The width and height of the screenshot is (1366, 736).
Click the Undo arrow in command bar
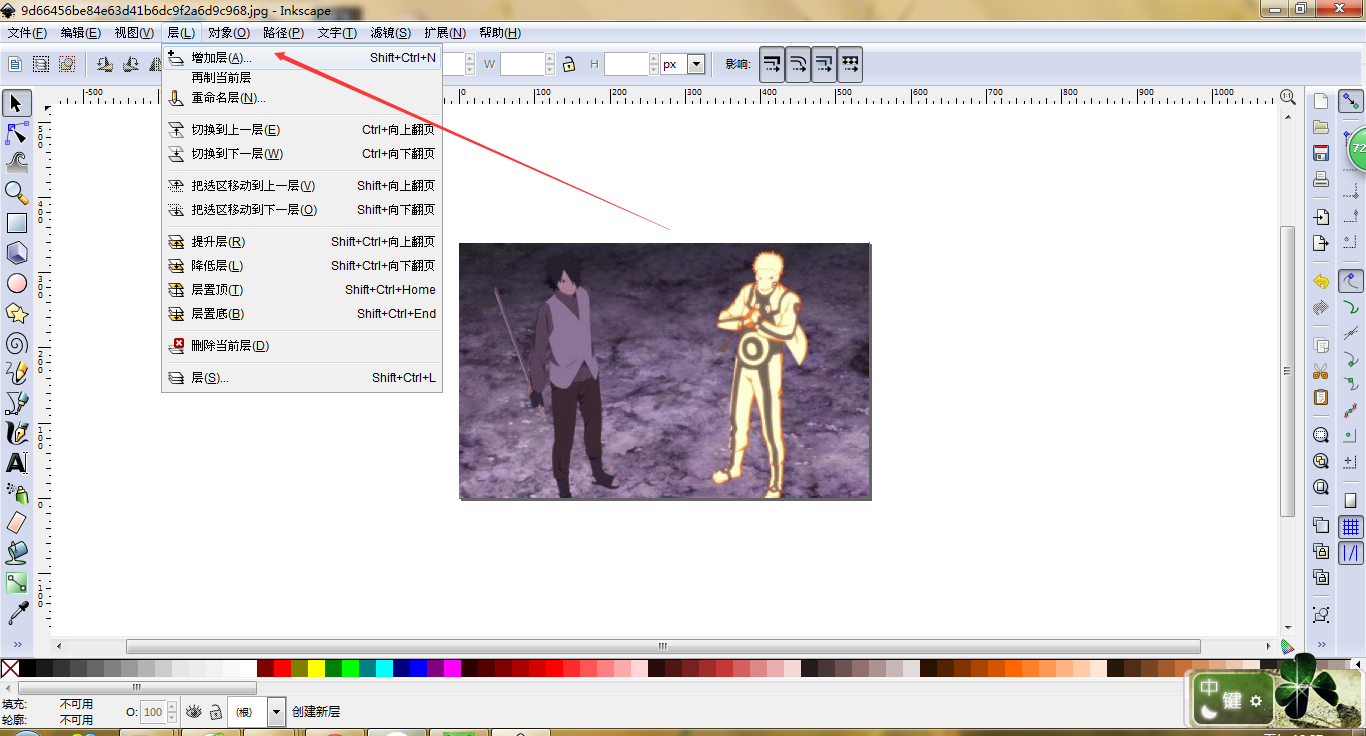pos(1321,282)
